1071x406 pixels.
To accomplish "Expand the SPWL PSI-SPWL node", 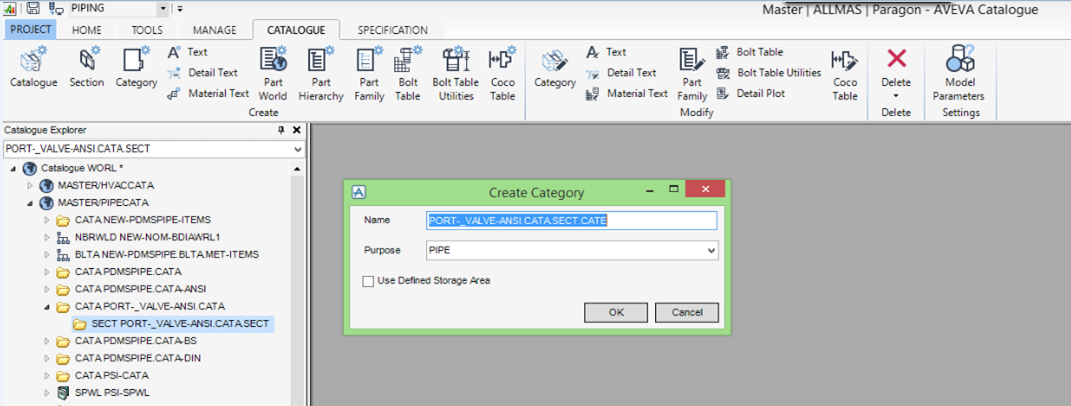I will tap(46, 393).
